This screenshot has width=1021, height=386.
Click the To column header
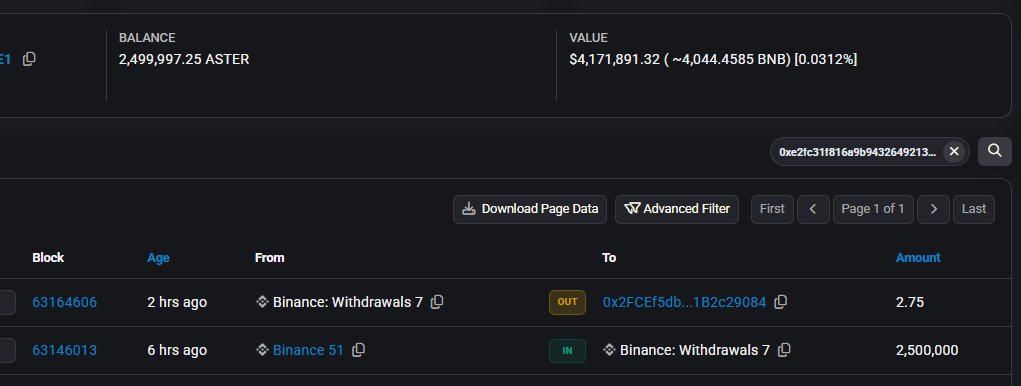(609, 258)
